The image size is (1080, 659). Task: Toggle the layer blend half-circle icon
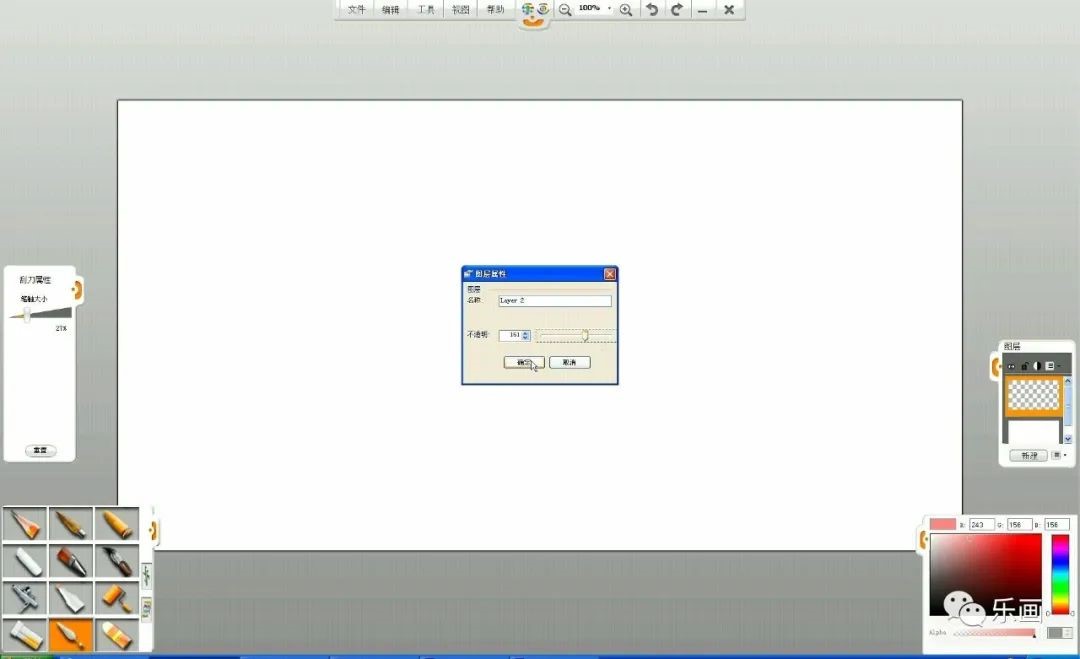[x=1037, y=366]
